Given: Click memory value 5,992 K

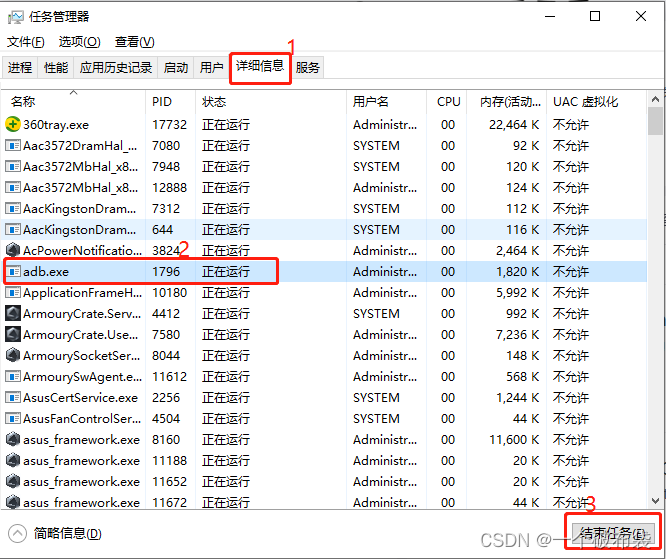Looking at the screenshot, I should coord(517,293).
